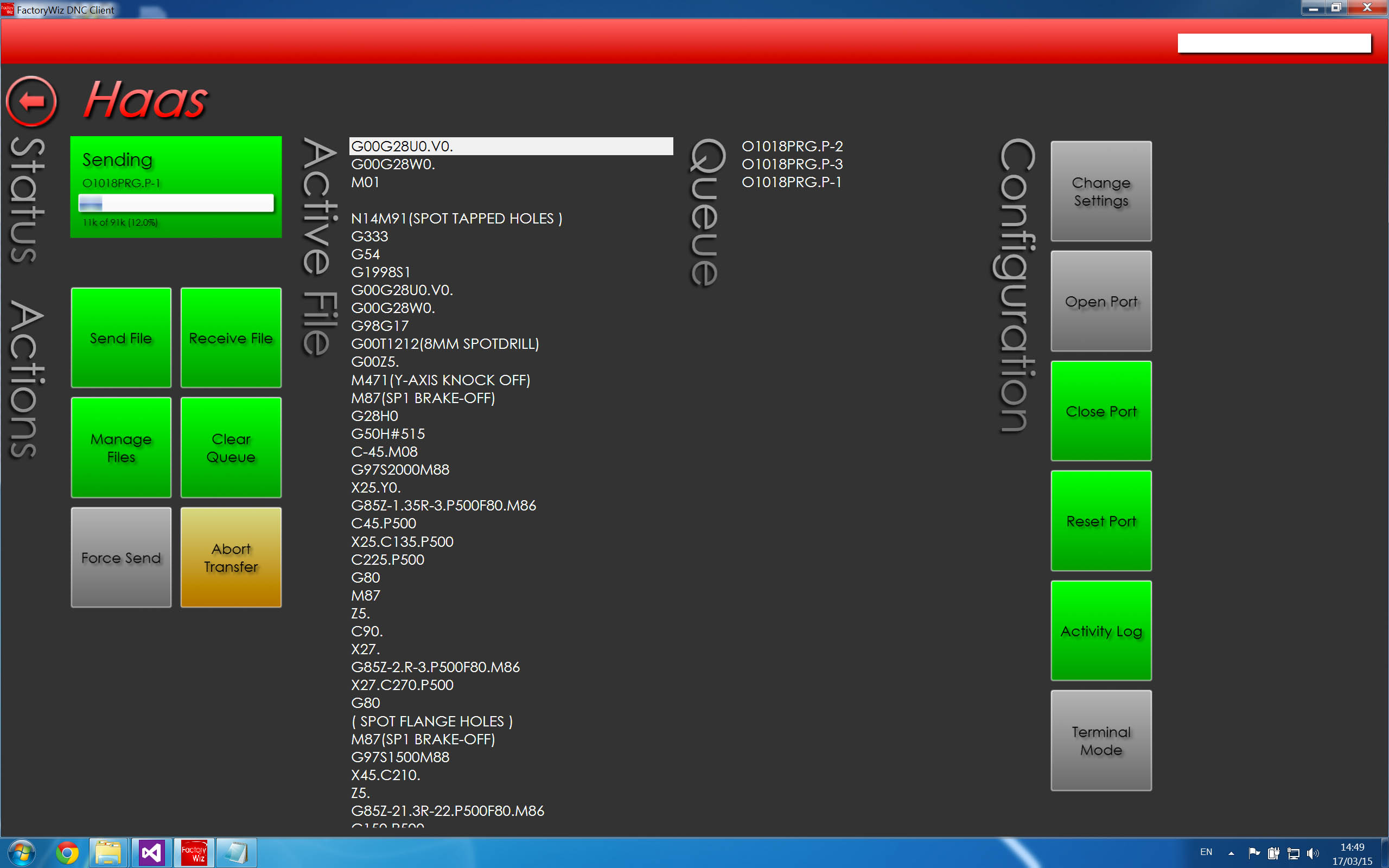Image resolution: width=1389 pixels, height=868 pixels.
Task: Click FactoryWiz title bar app icon
Action: coord(8,8)
